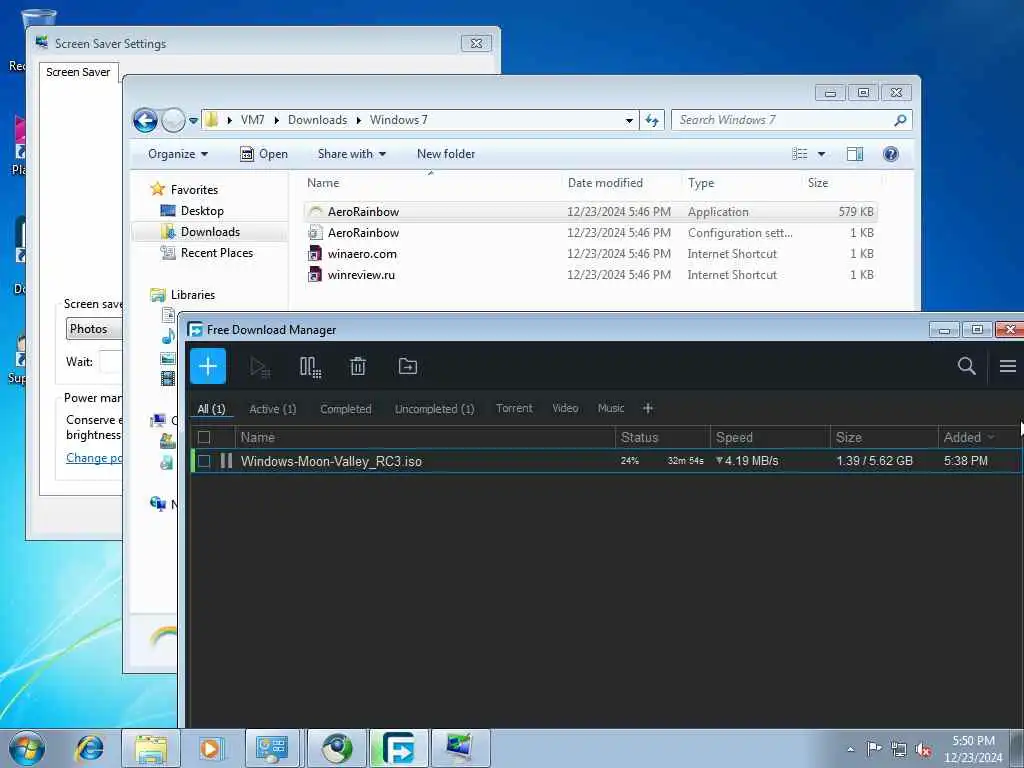Screen dimensions: 1024x768
Task: Open Explorer help
Action: point(890,154)
